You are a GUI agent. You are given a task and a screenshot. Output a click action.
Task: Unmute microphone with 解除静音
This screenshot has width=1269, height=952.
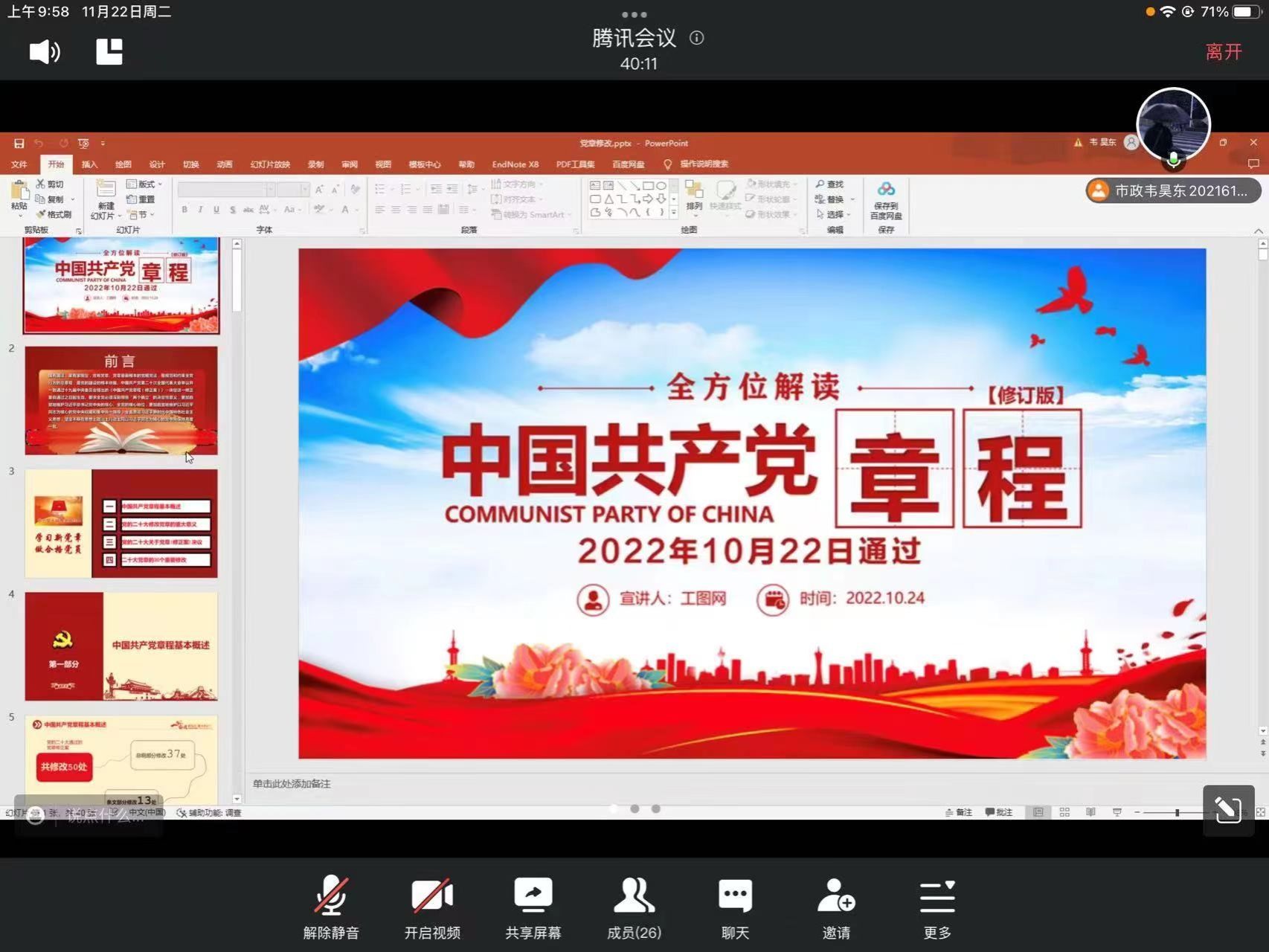331,907
